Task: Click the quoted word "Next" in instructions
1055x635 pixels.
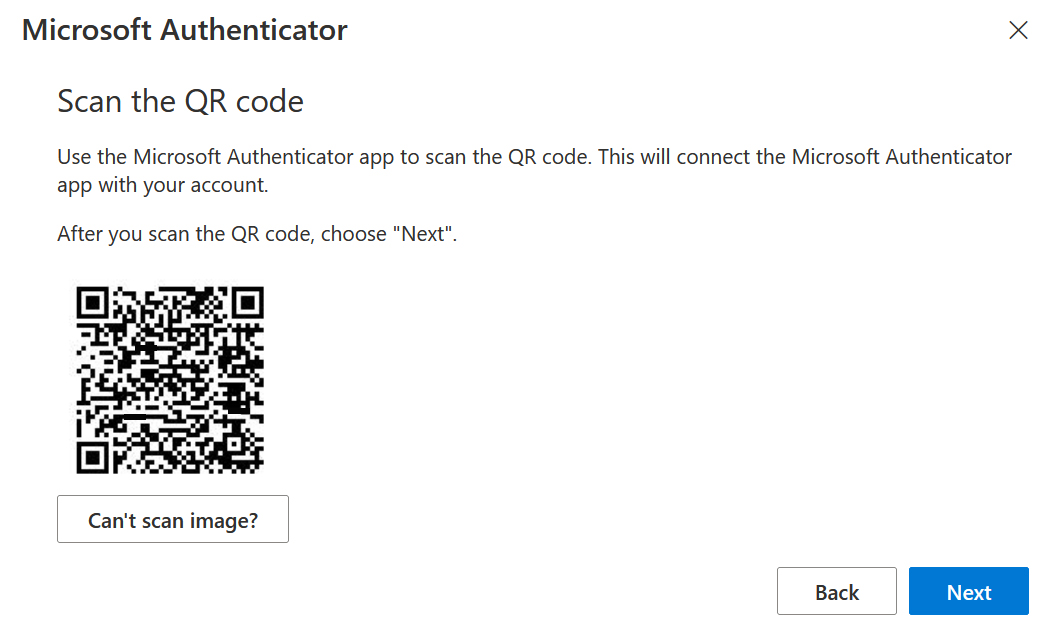Action: [x=423, y=234]
